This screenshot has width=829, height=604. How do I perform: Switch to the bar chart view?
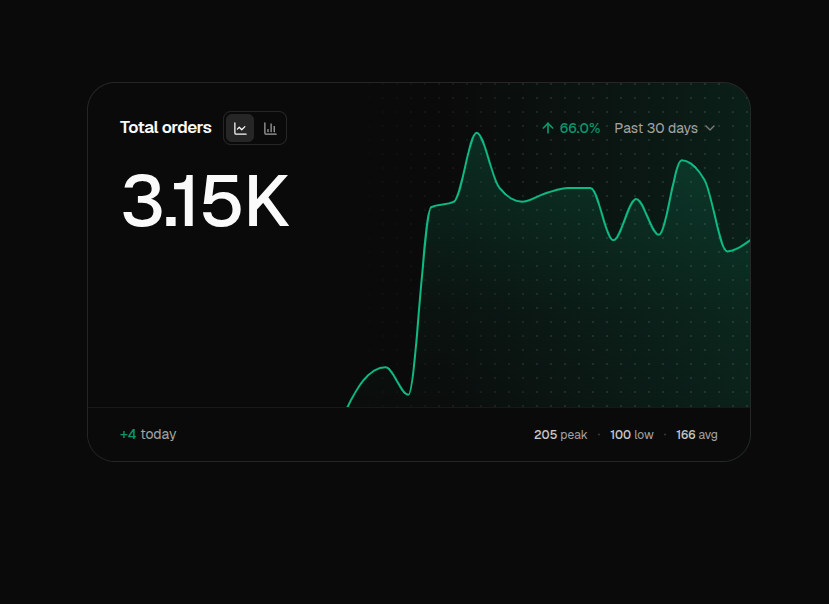click(x=270, y=128)
